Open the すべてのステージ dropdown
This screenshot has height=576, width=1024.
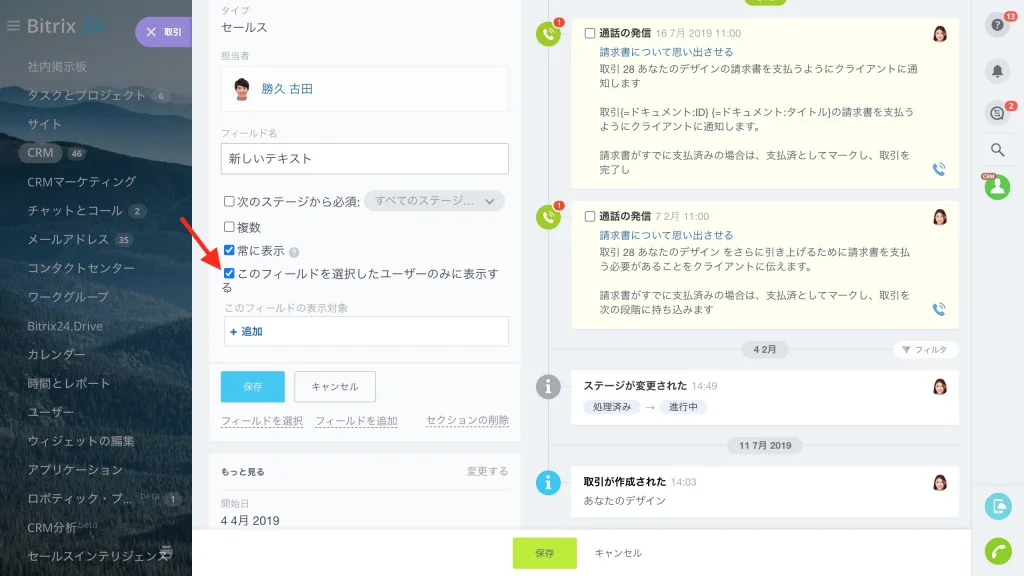pos(434,201)
